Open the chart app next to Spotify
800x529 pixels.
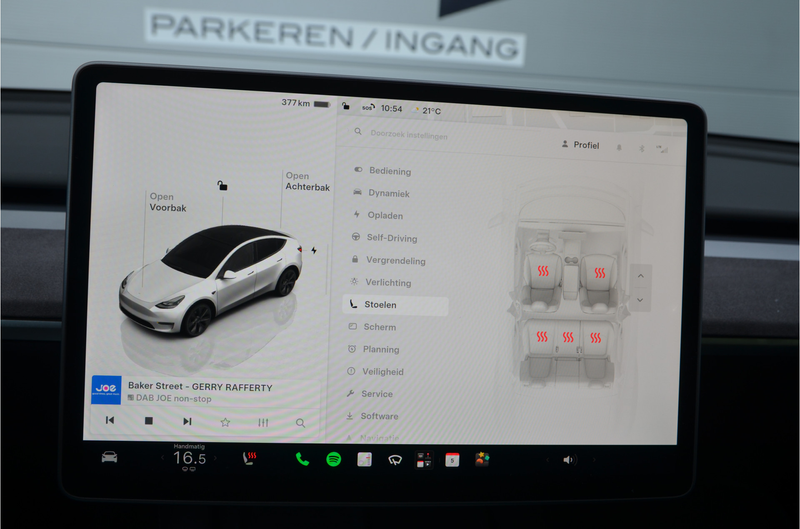(x=364, y=460)
